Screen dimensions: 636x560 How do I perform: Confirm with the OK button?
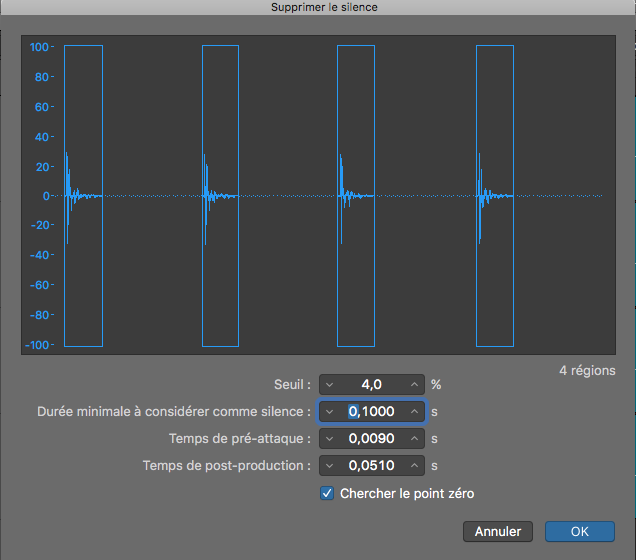click(580, 532)
